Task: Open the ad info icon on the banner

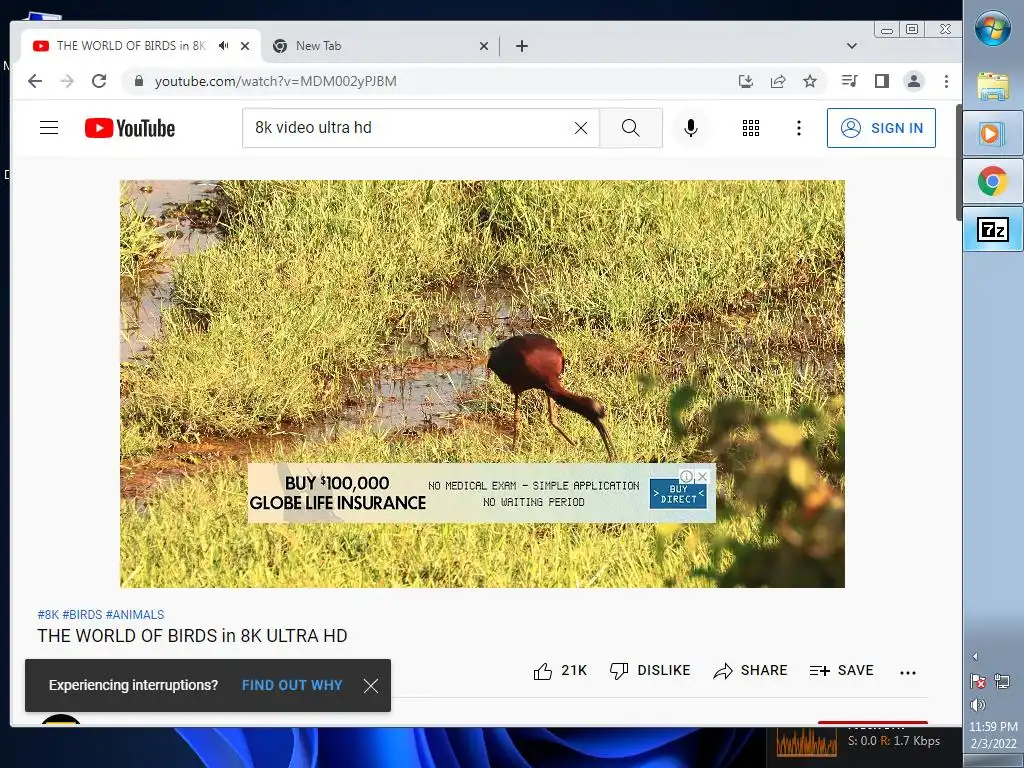Action: (686, 476)
